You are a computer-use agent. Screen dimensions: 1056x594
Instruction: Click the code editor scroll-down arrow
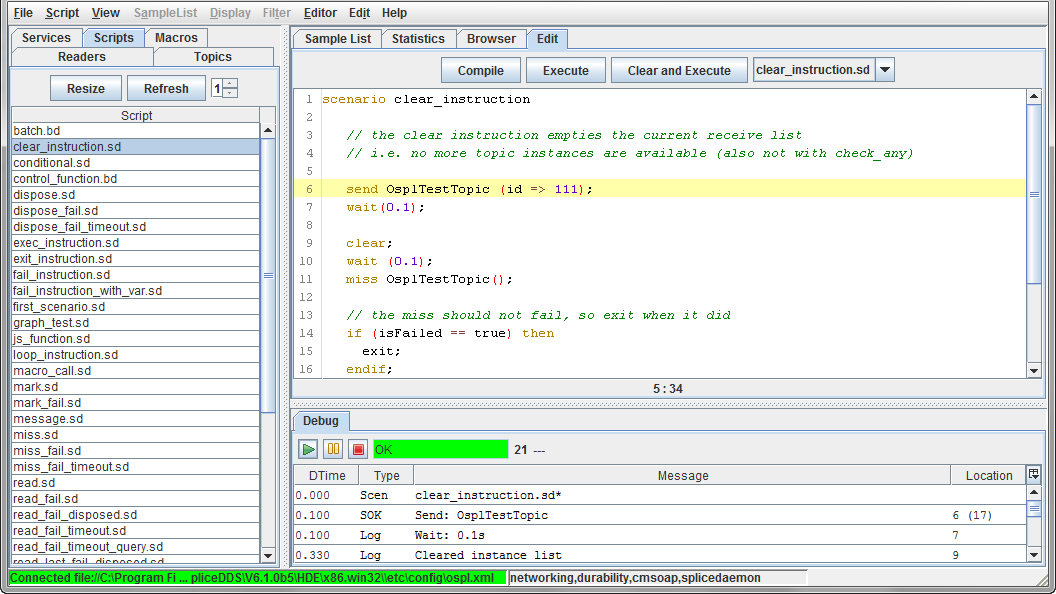pos(1034,370)
